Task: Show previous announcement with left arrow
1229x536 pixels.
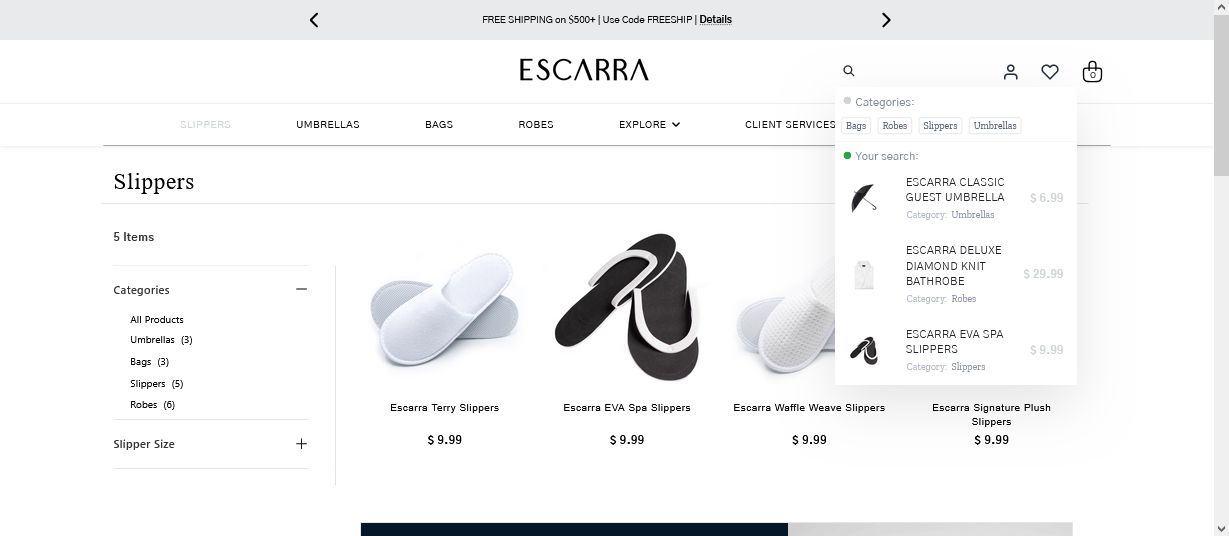Action: pos(314,20)
